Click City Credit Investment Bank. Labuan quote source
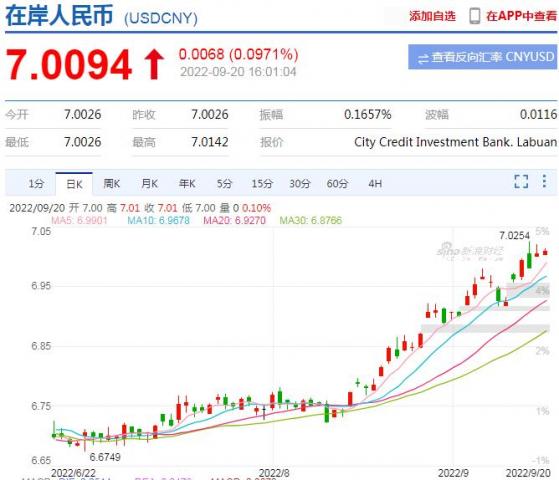 [x=455, y=142]
